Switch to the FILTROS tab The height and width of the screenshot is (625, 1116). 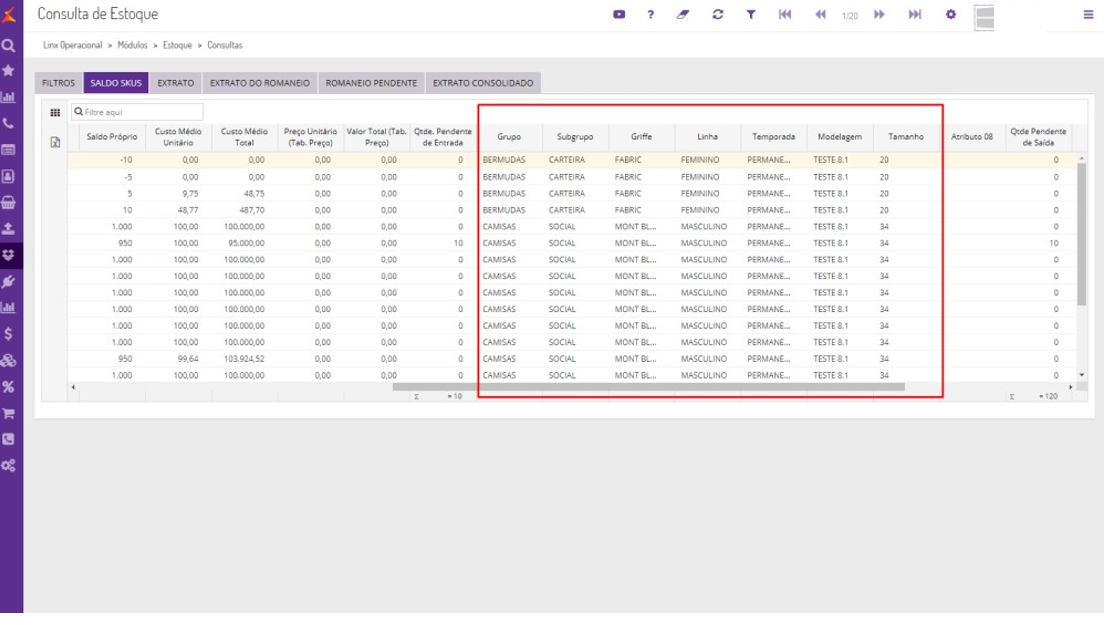(x=58, y=83)
